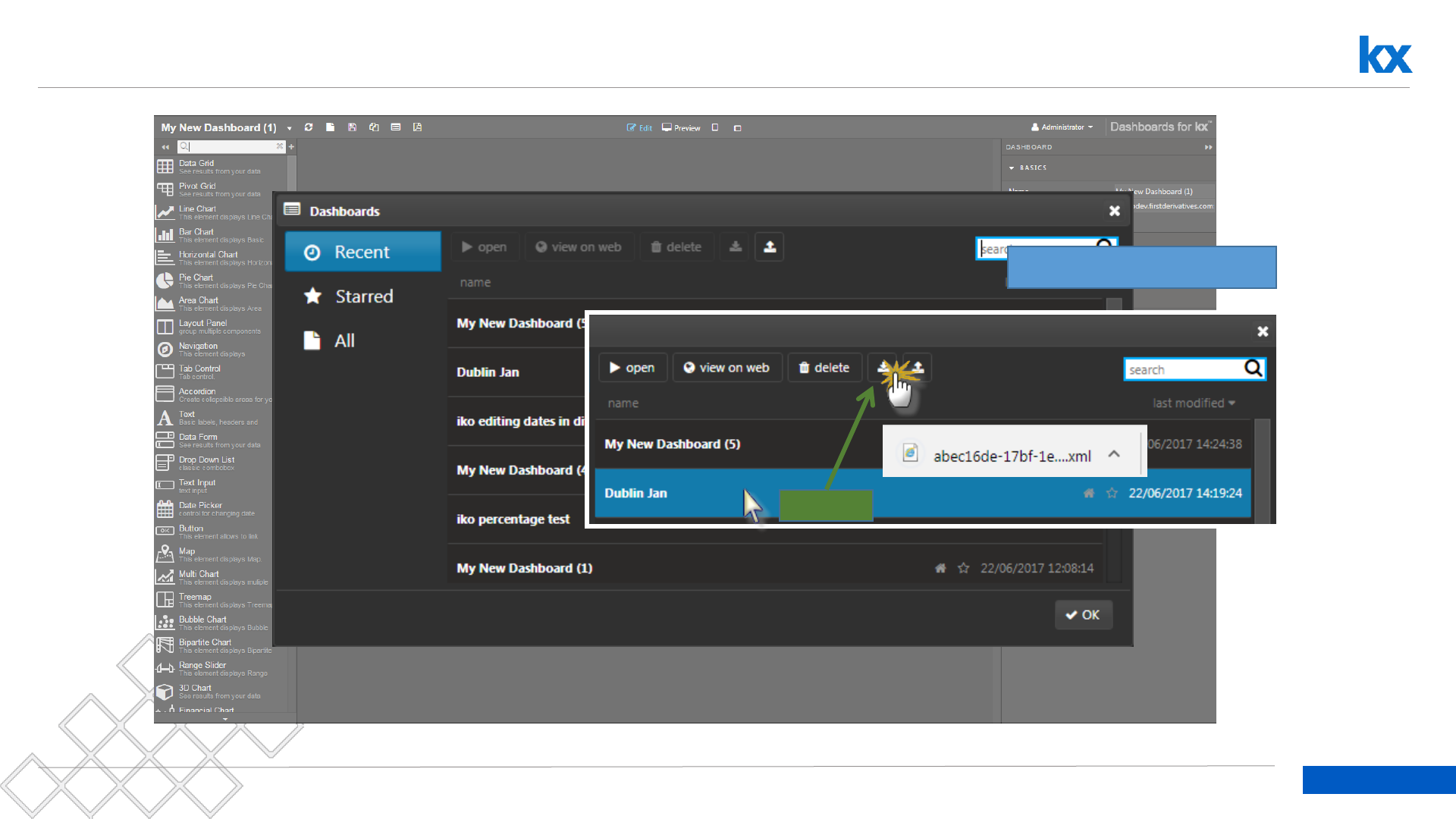Image resolution: width=1456 pixels, height=819 pixels.
Task: Open the Administrator user dropdown
Action: pyautogui.click(x=1062, y=127)
